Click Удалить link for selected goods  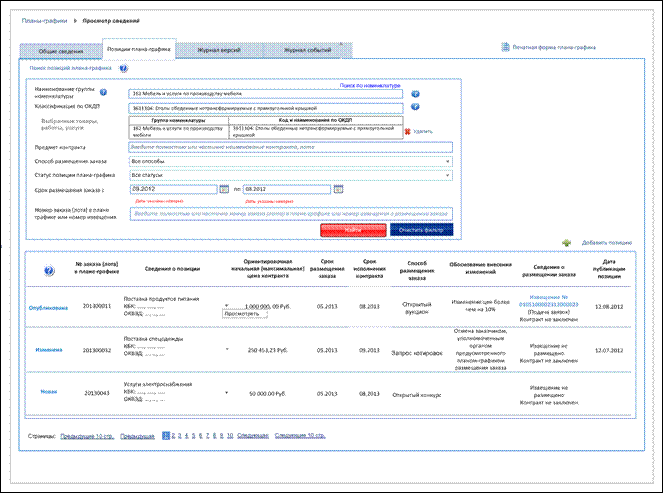[x=422, y=131]
